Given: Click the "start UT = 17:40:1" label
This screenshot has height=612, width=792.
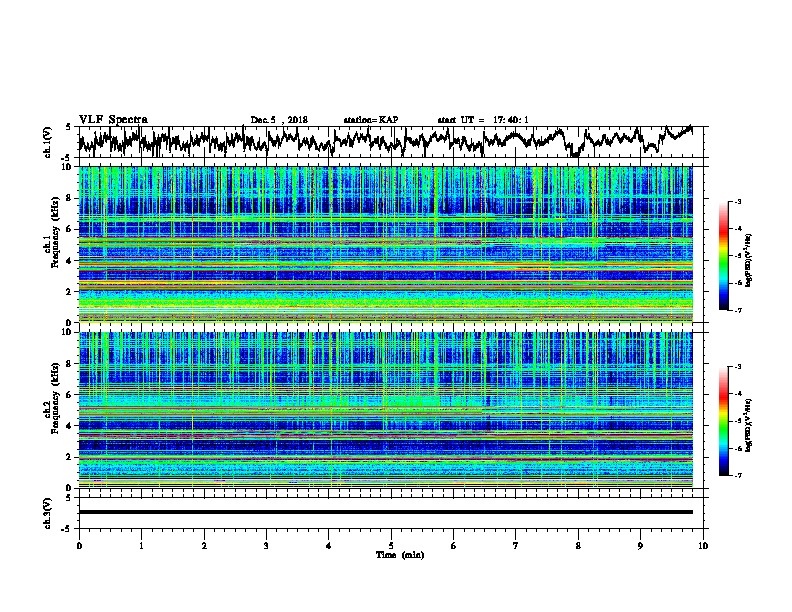Looking at the screenshot, I should pyautogui.click(x=483, y=120).
